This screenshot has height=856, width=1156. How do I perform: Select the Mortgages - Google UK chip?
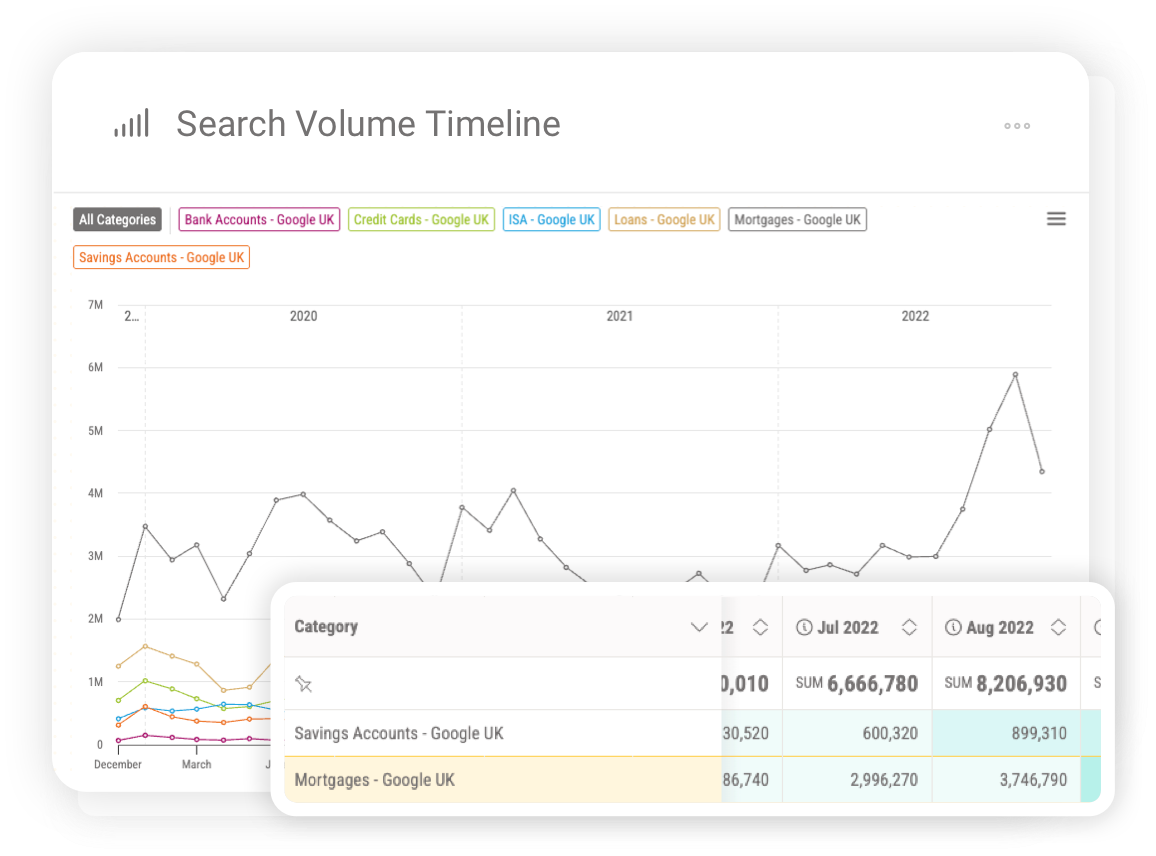[797, 219]
